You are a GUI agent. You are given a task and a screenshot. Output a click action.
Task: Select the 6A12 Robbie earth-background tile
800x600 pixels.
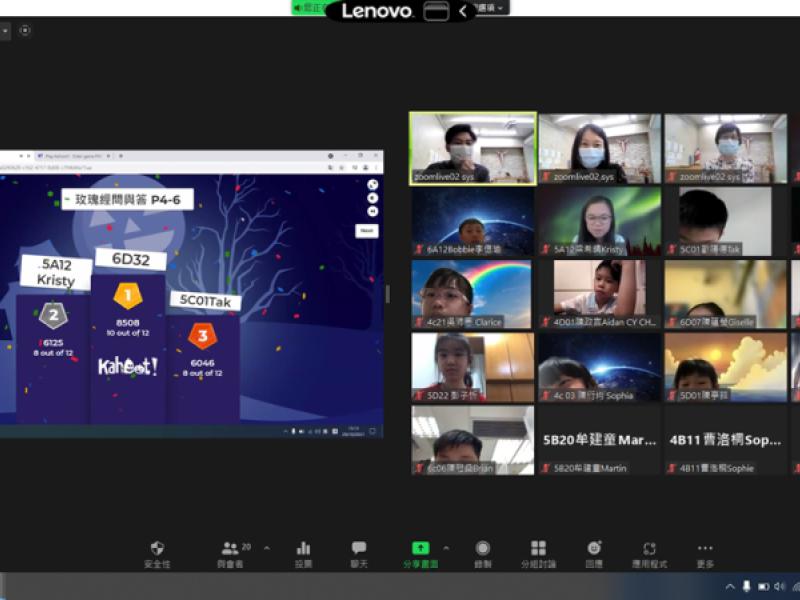[x=473, y=221]
